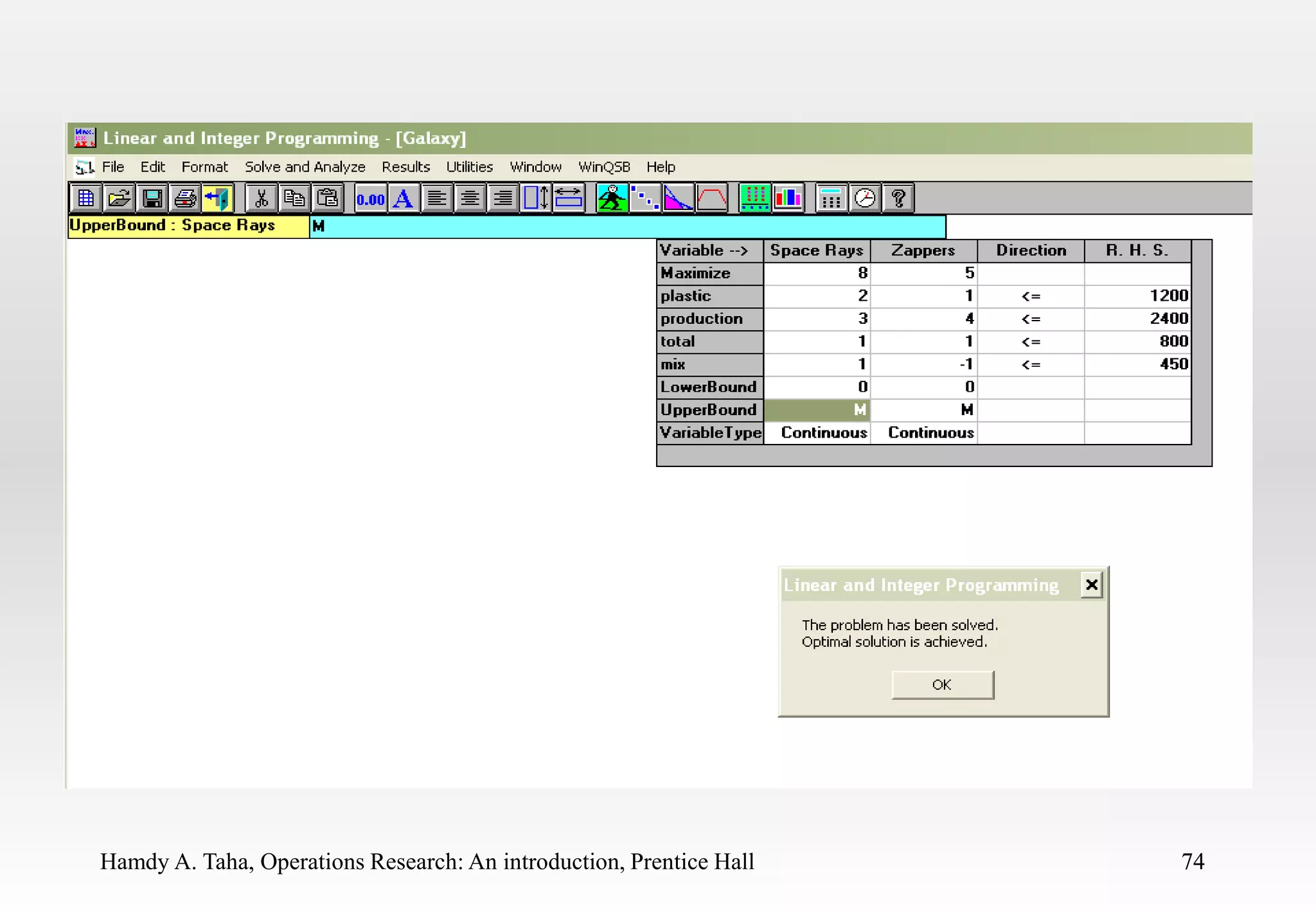Click the Font letter A icon

pos(404,199)
